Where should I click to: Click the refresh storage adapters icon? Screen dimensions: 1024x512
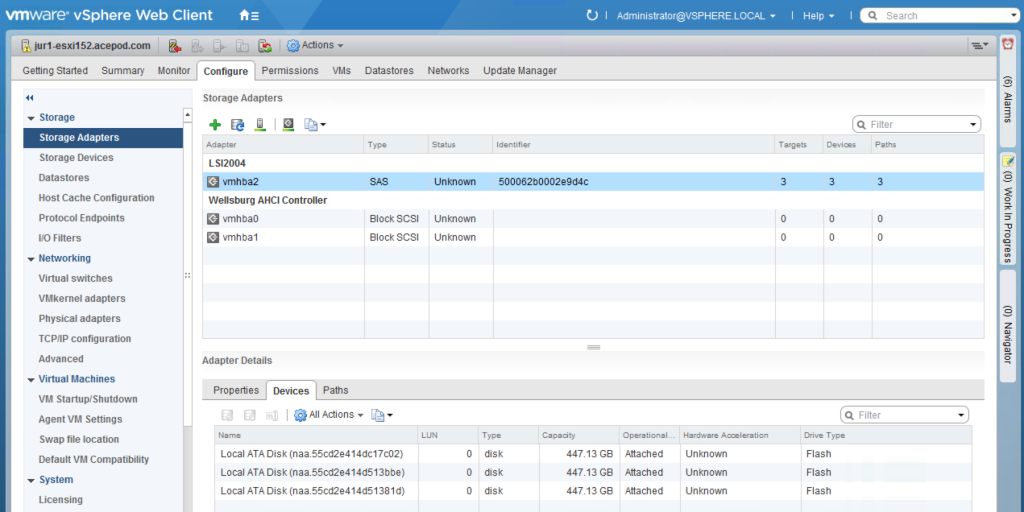coord(238,124)
